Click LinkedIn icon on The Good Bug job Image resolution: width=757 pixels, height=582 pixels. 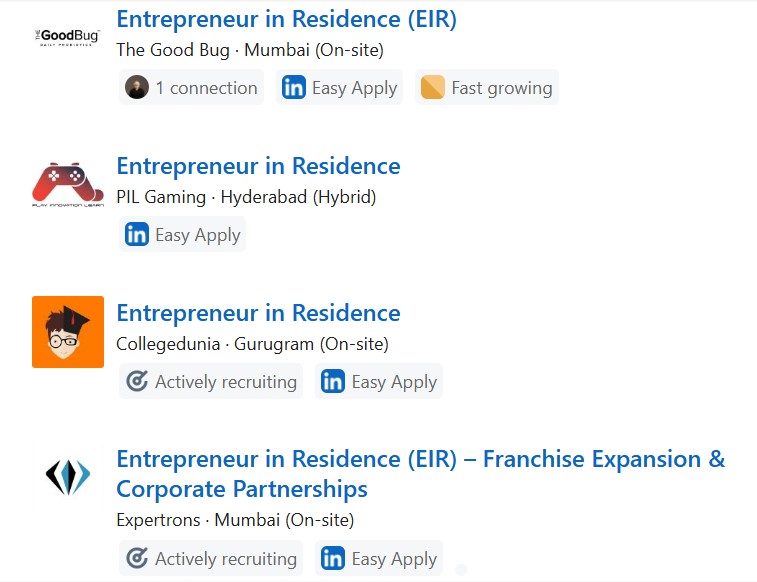tap(294, 88)
